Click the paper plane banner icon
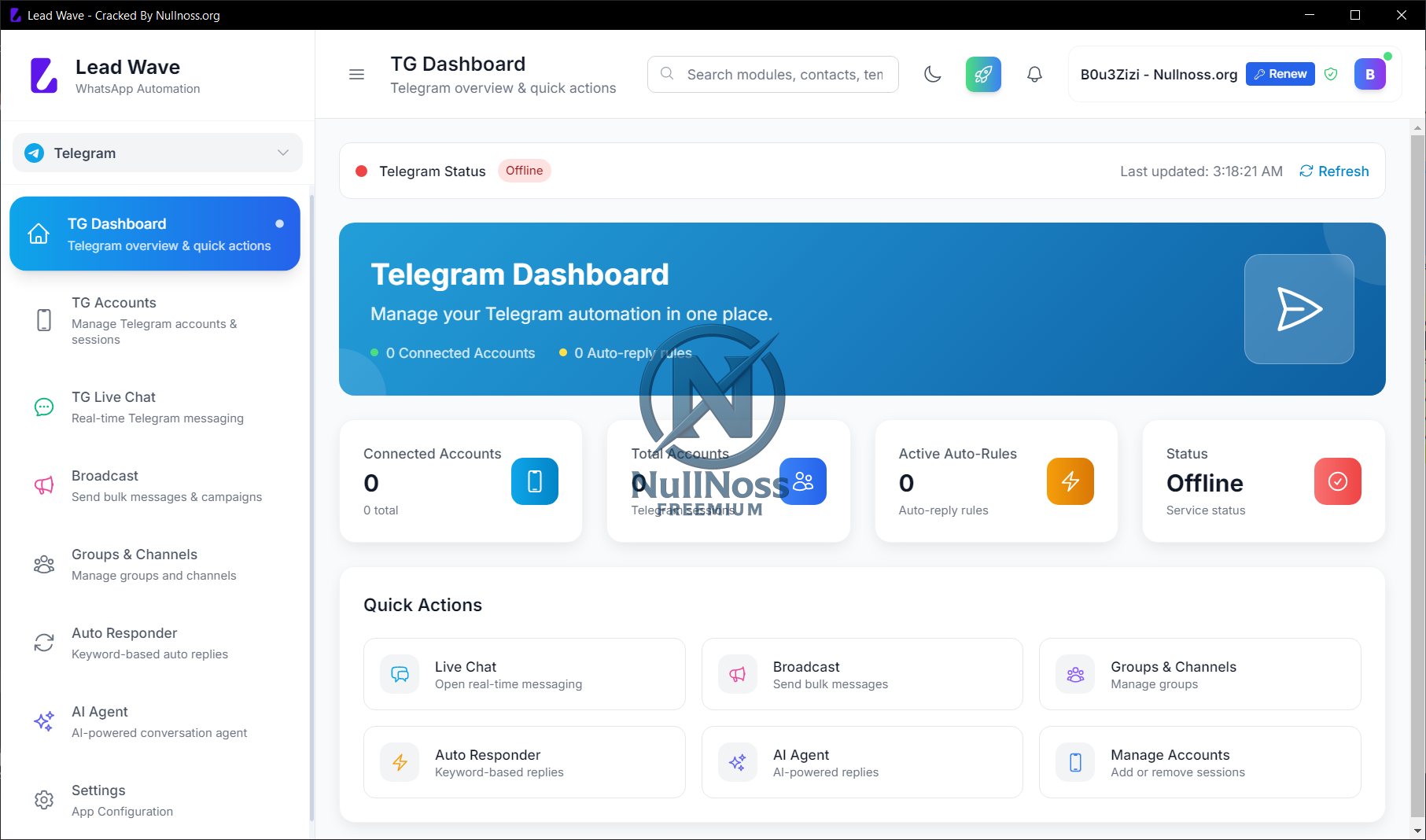Viewport: 1426px width, 840px height. tap(1299, 309)
